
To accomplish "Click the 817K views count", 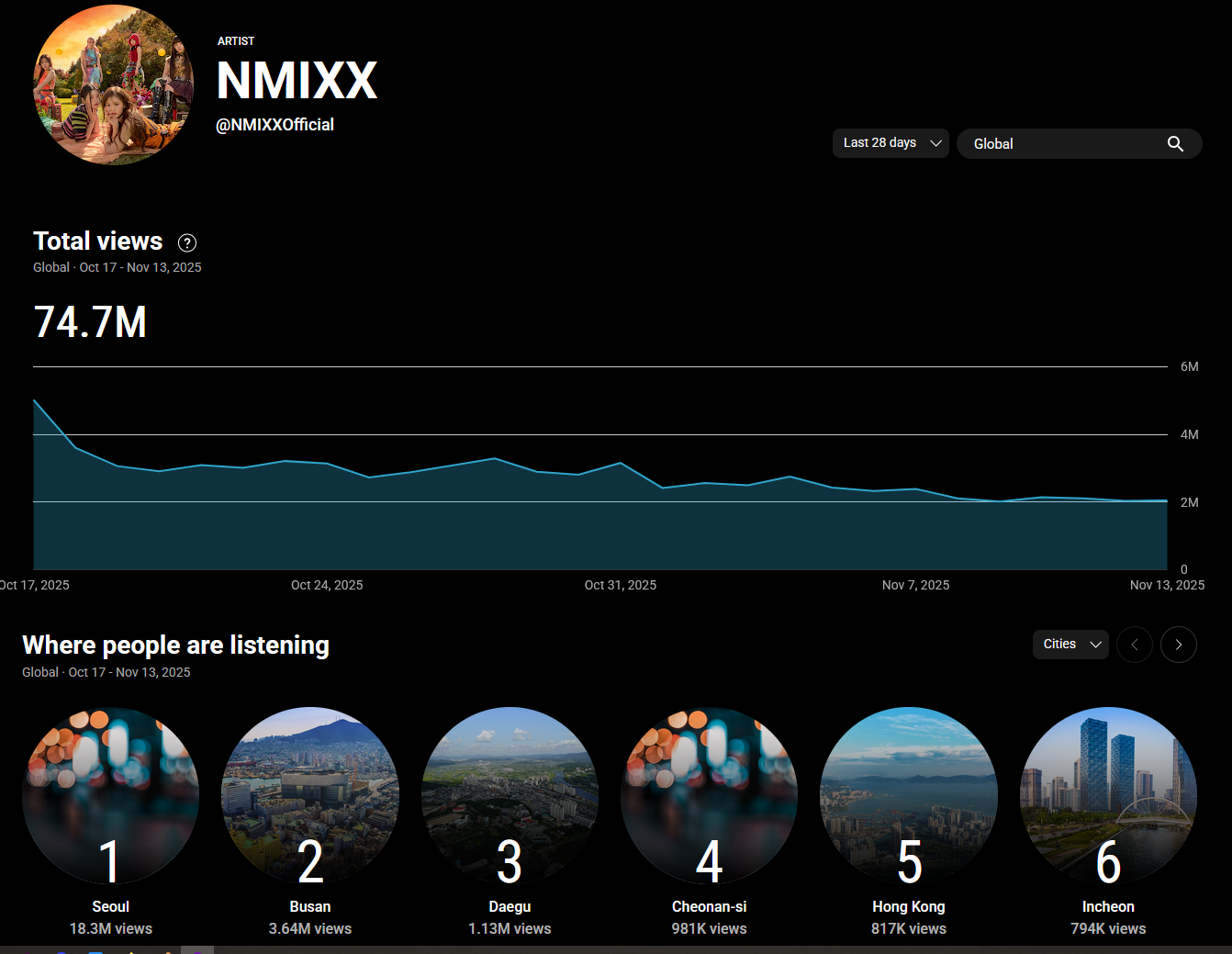I will [x=909, y=929].
